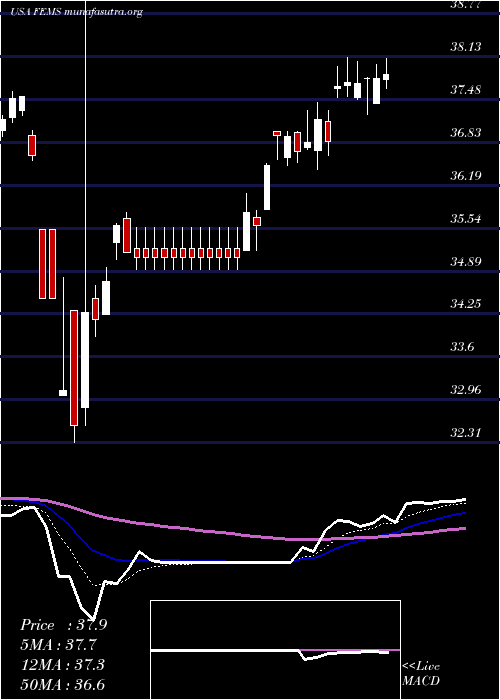Click the 50MA : 36.6 readout
The width and height of the screenshot is (500, 700).
pos(62,684)
